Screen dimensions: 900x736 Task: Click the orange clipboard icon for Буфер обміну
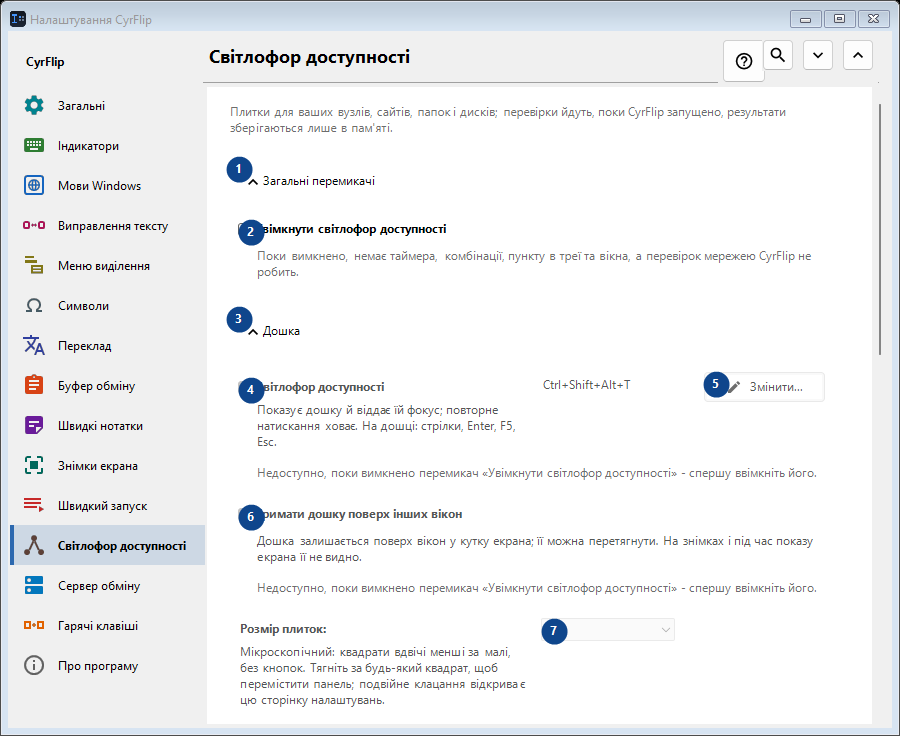pyautogui.click(x=34, y=385)
